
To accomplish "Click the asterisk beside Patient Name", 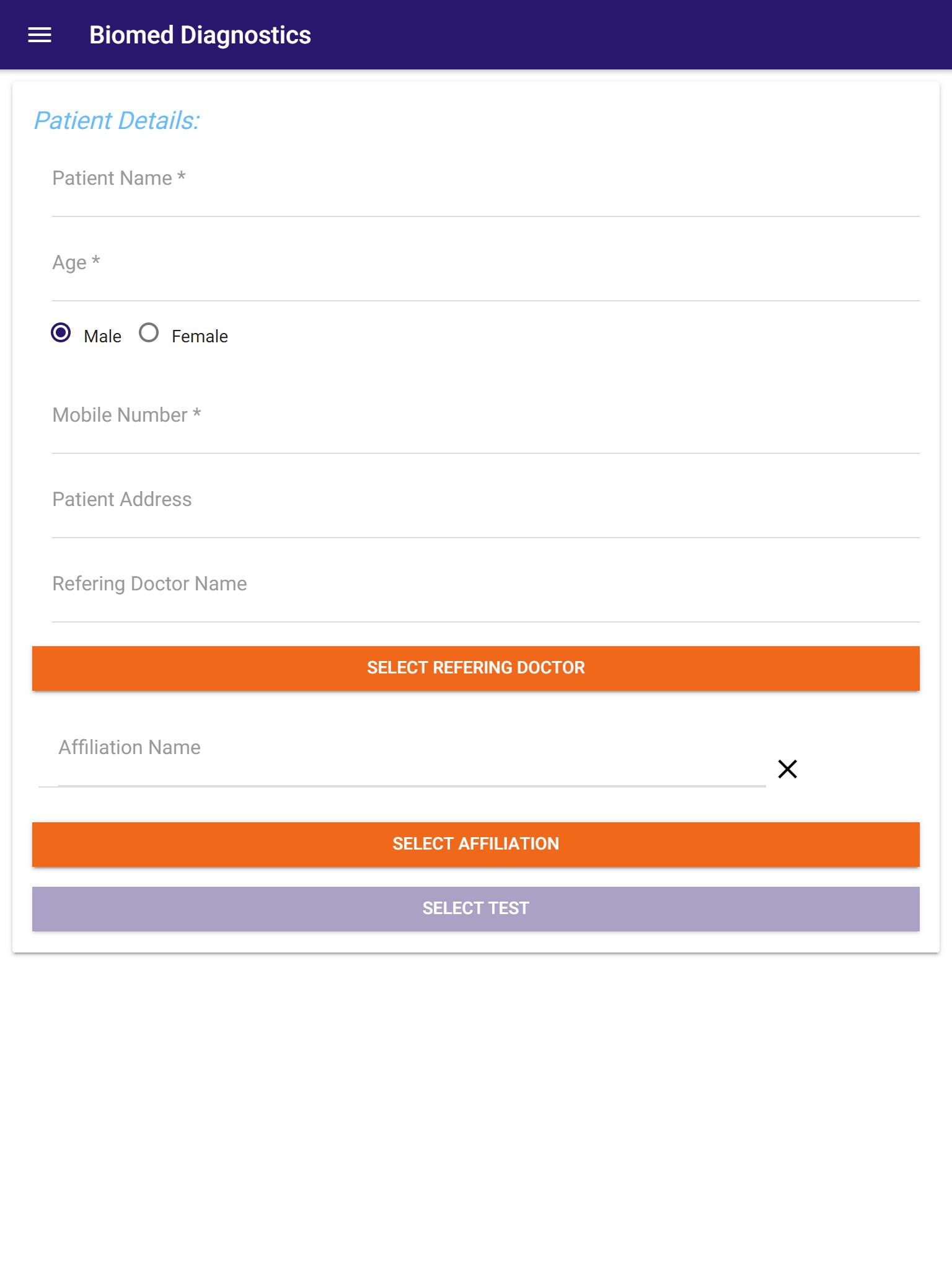I will point(181,177).
